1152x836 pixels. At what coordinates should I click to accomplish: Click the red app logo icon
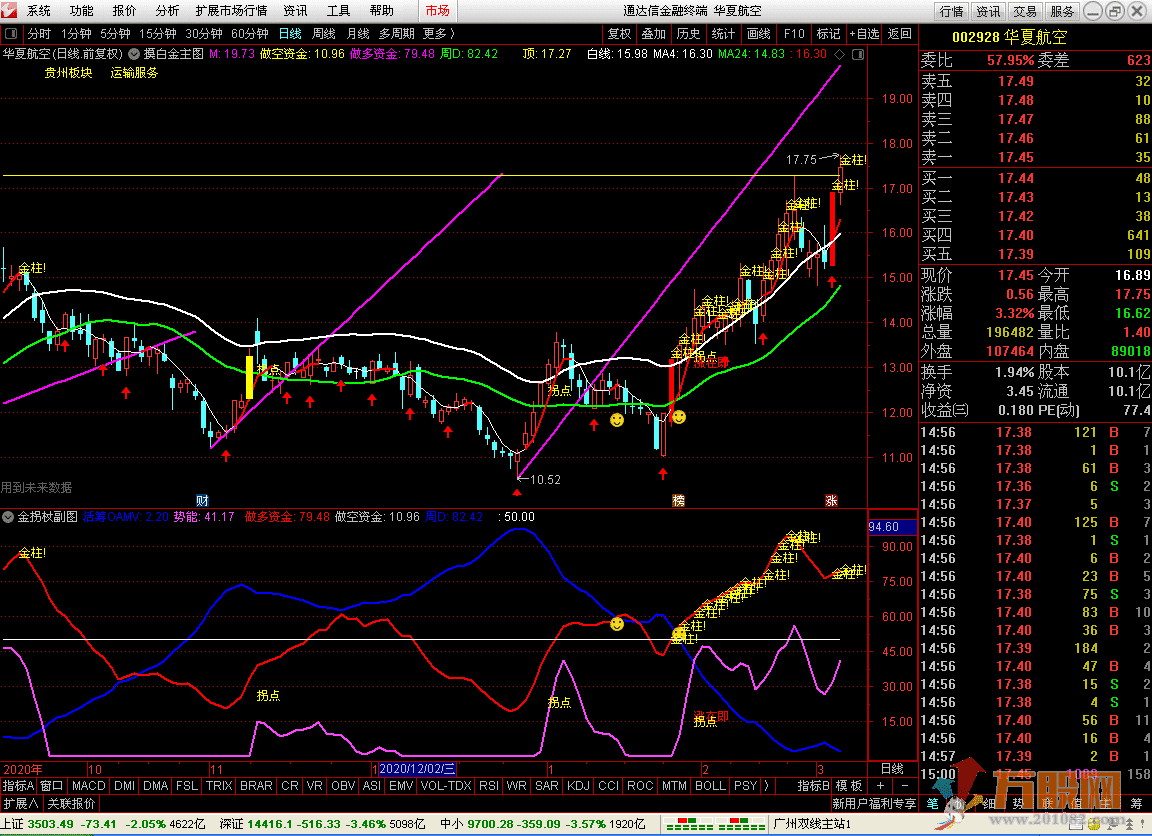[x=9, y=10]
